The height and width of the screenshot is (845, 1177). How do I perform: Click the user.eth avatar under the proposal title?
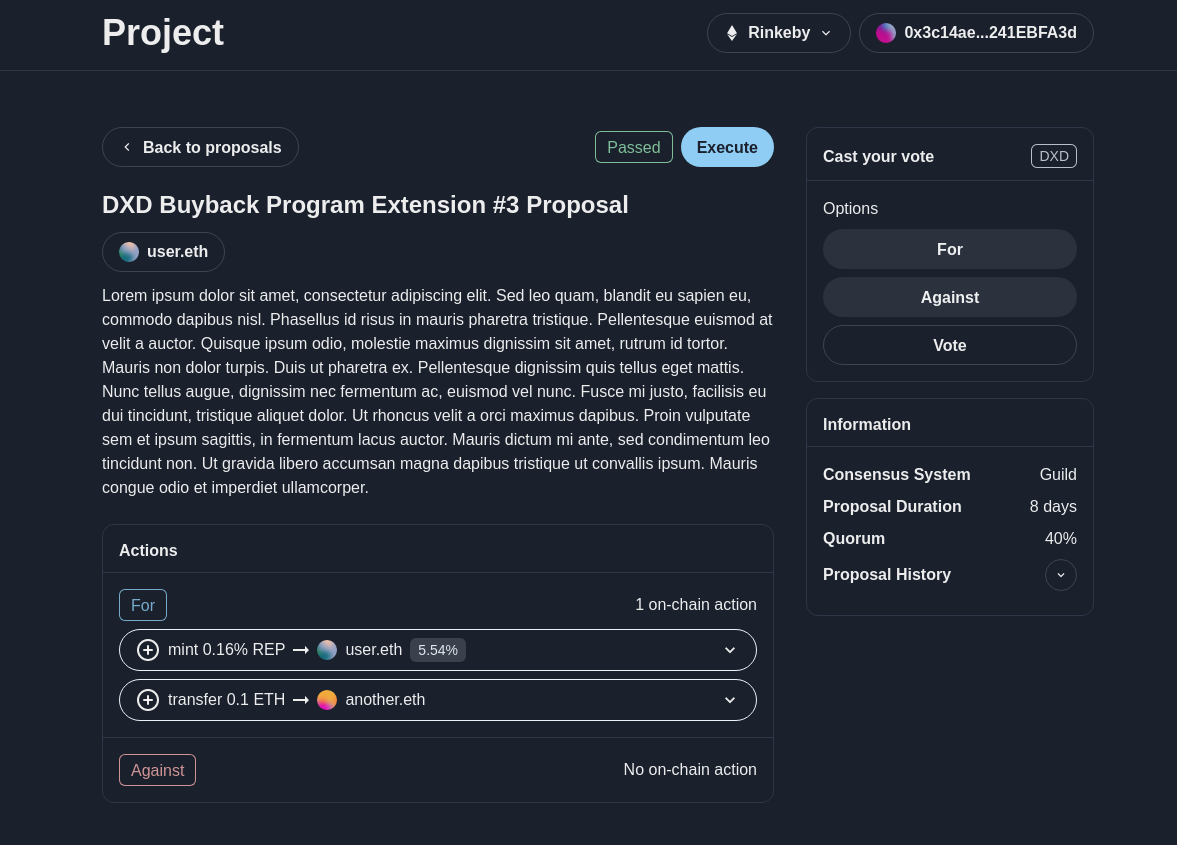pos(129,252)
